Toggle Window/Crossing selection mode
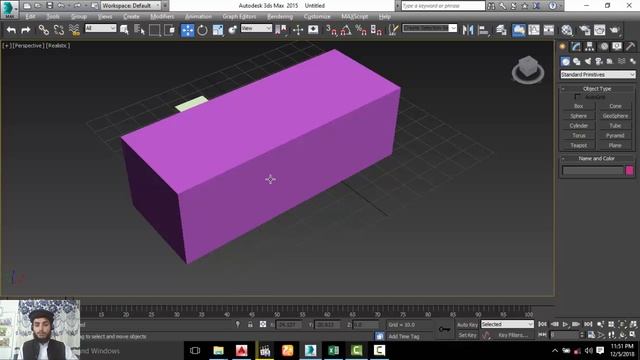 point(169,30)
